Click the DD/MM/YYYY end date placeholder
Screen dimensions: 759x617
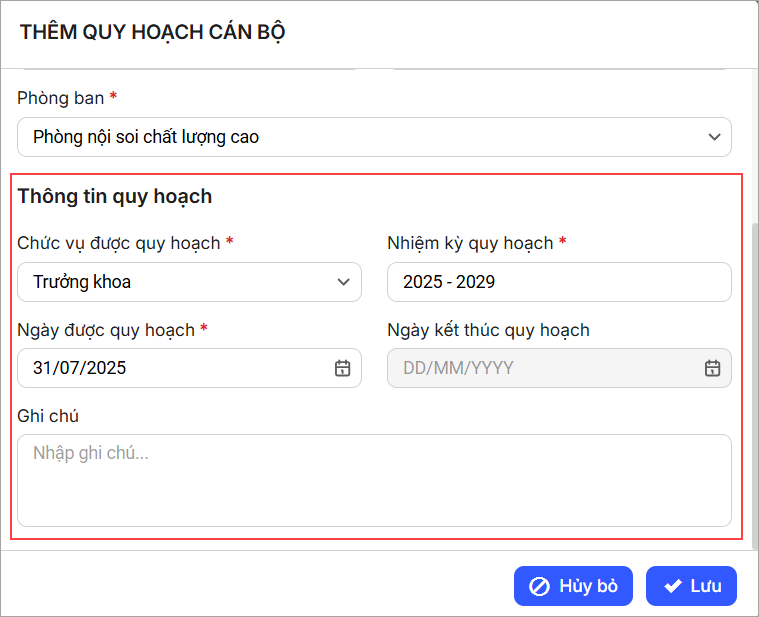[x=458, y=368]
